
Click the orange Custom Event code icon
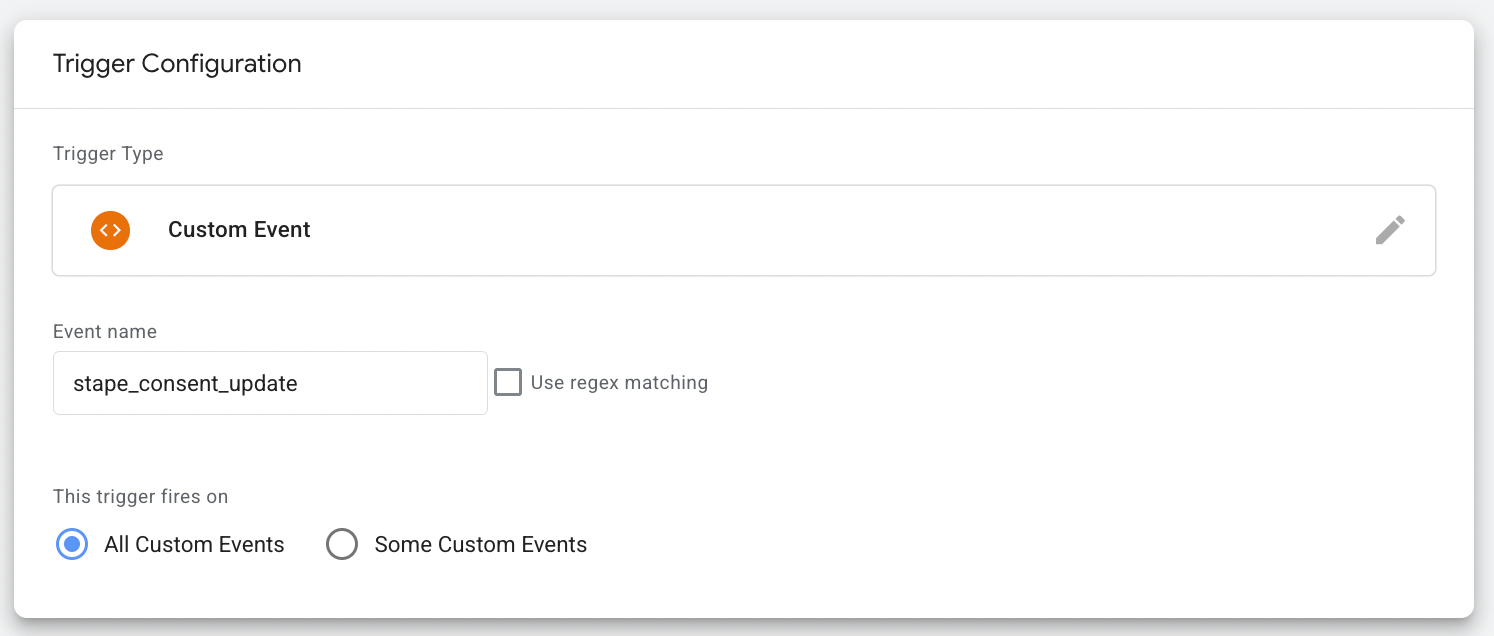[110, 230]
